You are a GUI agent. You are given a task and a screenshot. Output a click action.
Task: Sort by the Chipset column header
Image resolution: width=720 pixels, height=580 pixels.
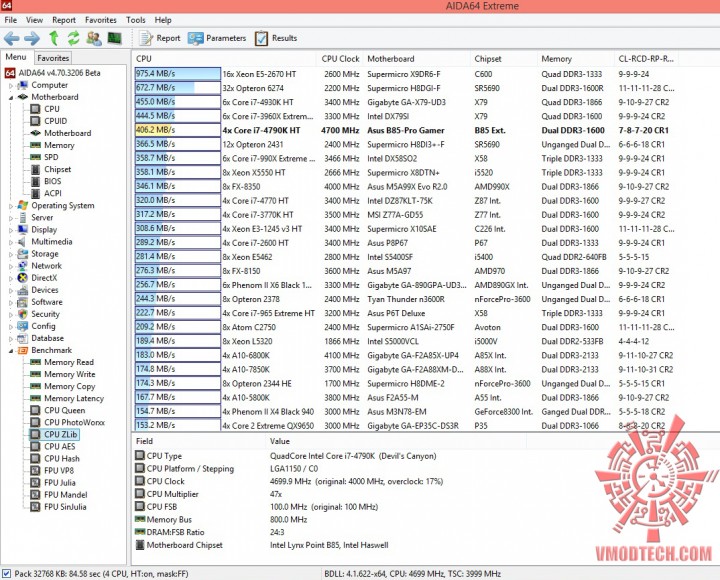pyautogui.click(x=504, y=59)
